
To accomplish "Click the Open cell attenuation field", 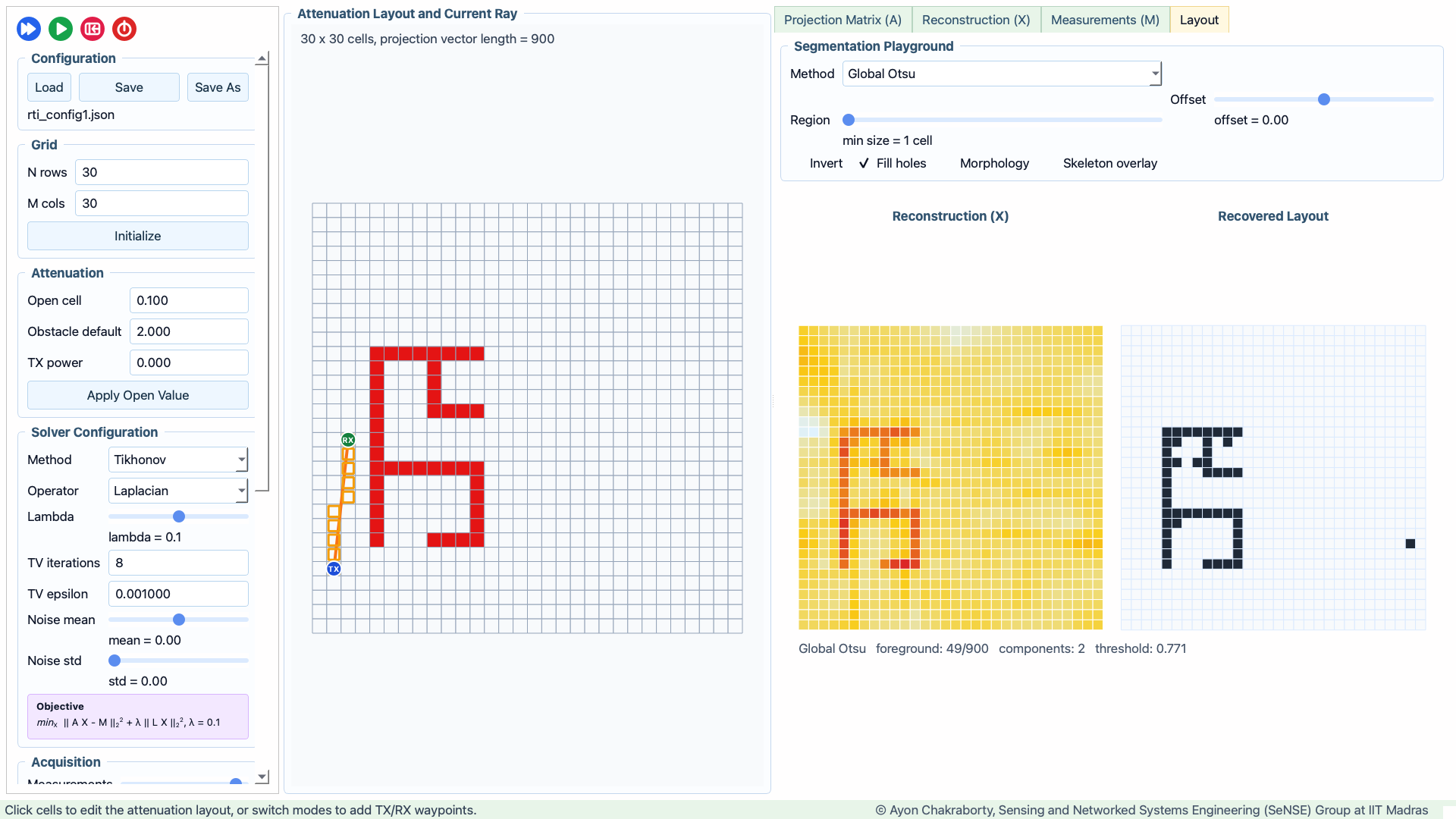I will [189, 300].
